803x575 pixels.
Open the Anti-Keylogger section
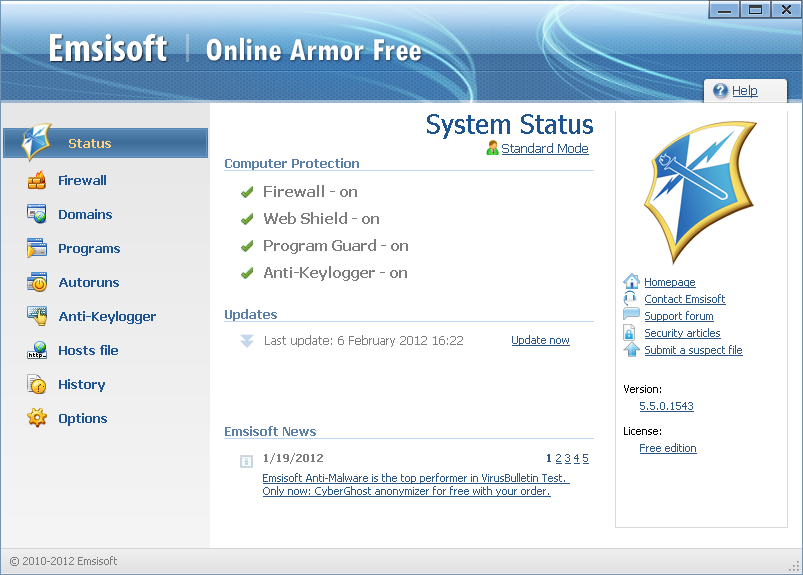point(107,316)
